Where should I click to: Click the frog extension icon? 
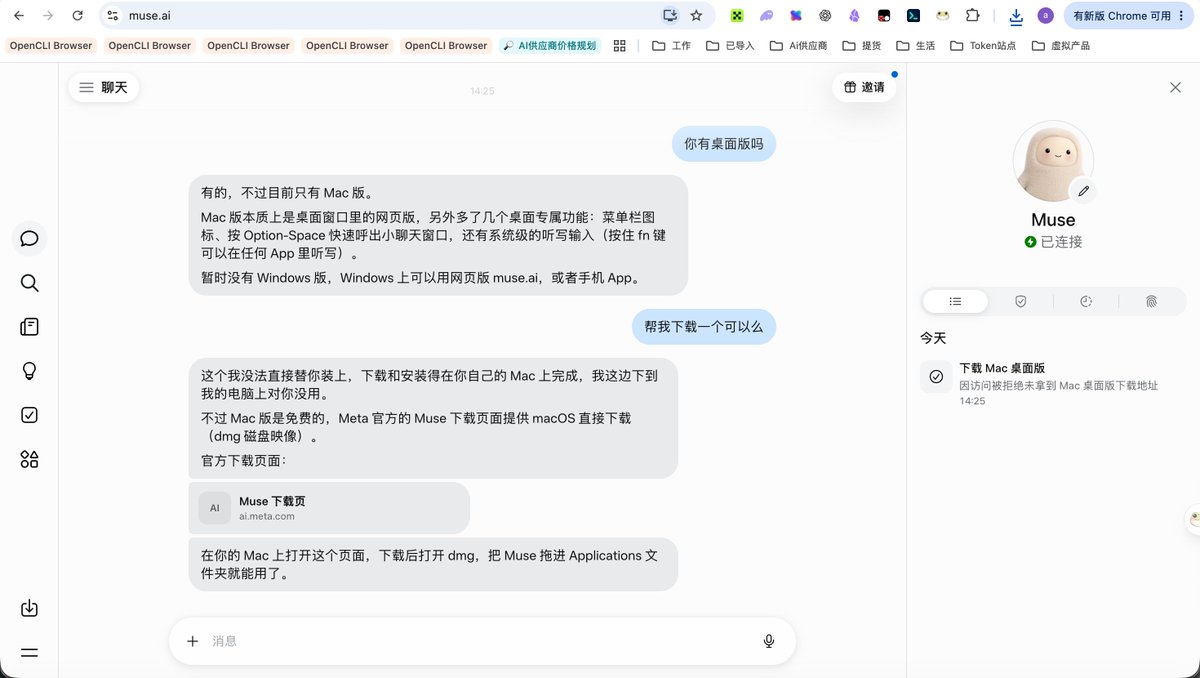coord(943,16)
